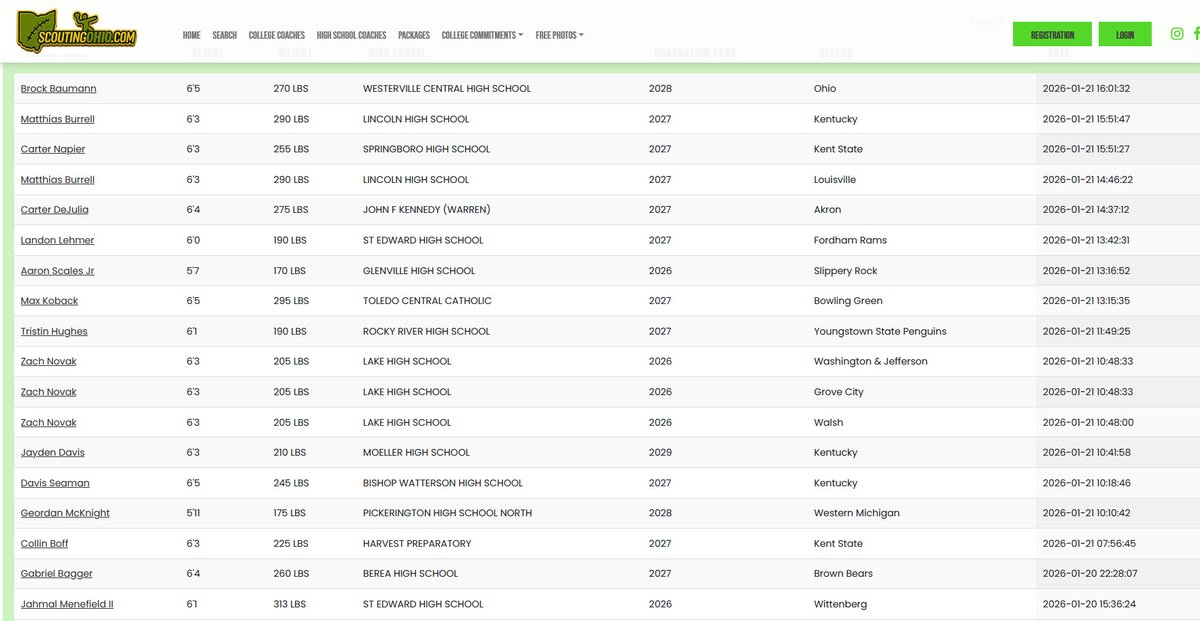
Task: Select the Bishop Watterson High School cell
Action: [x=443, y=483]
